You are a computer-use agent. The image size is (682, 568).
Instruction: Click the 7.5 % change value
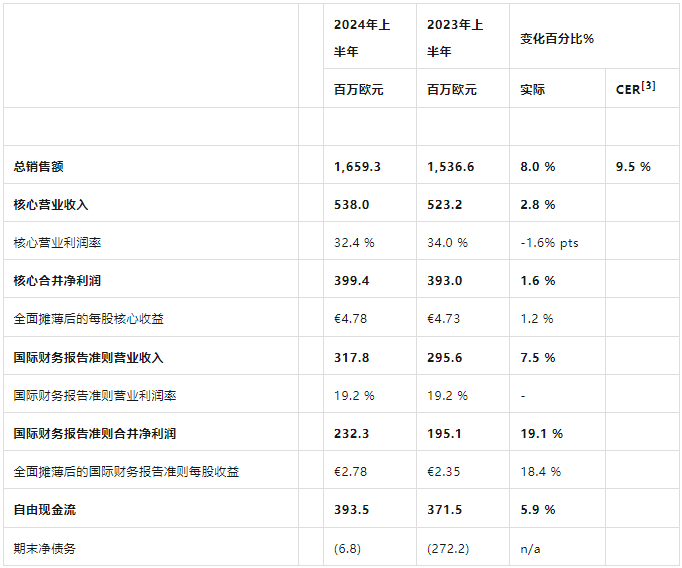pos(538,358)
